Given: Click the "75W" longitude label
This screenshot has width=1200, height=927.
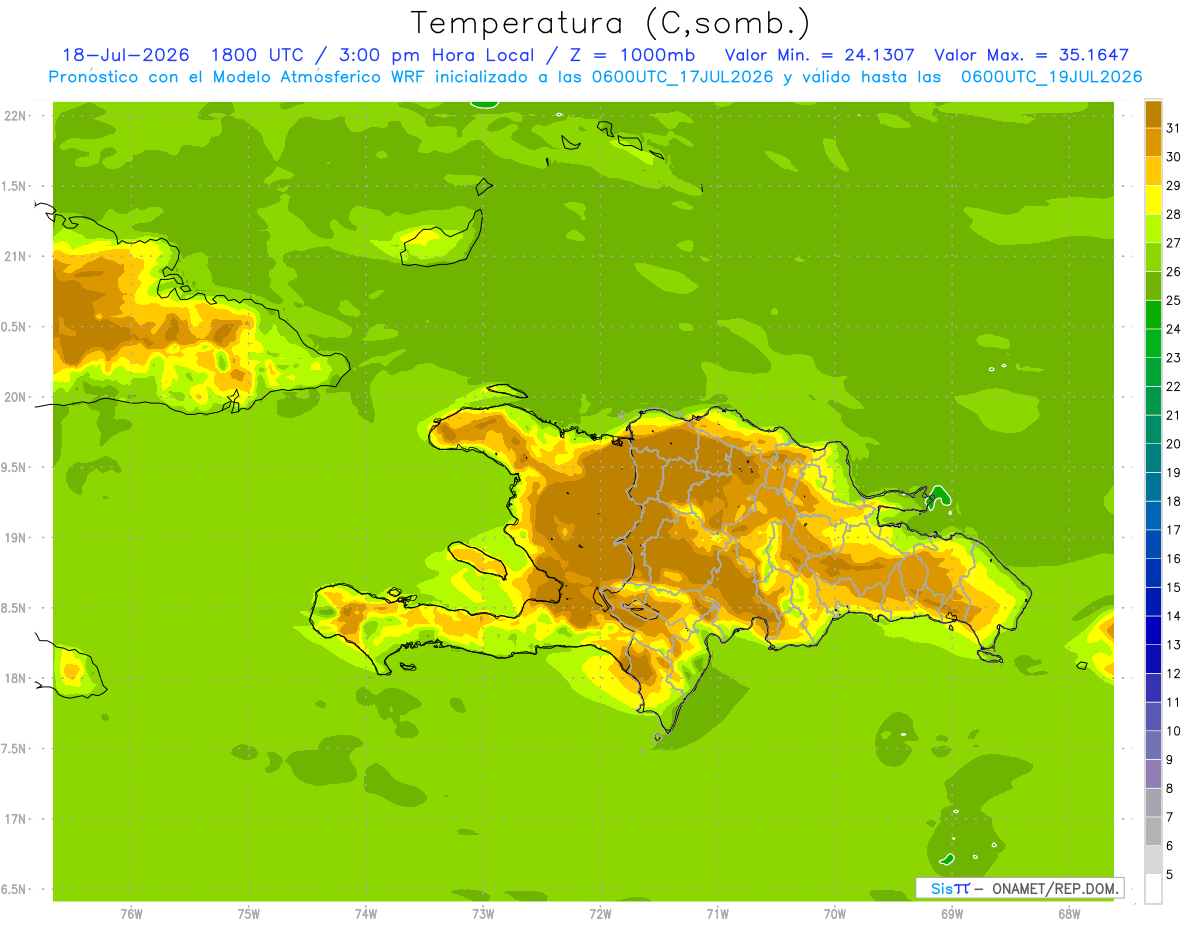Looking at the screenshot, I should tap(248, 913).
